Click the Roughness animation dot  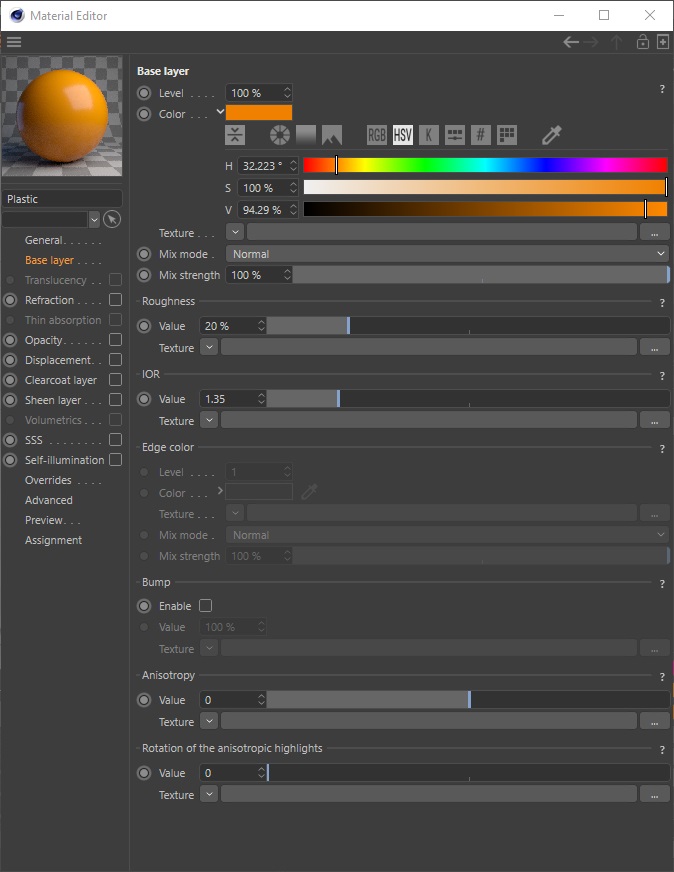click(x=144, y=326)
